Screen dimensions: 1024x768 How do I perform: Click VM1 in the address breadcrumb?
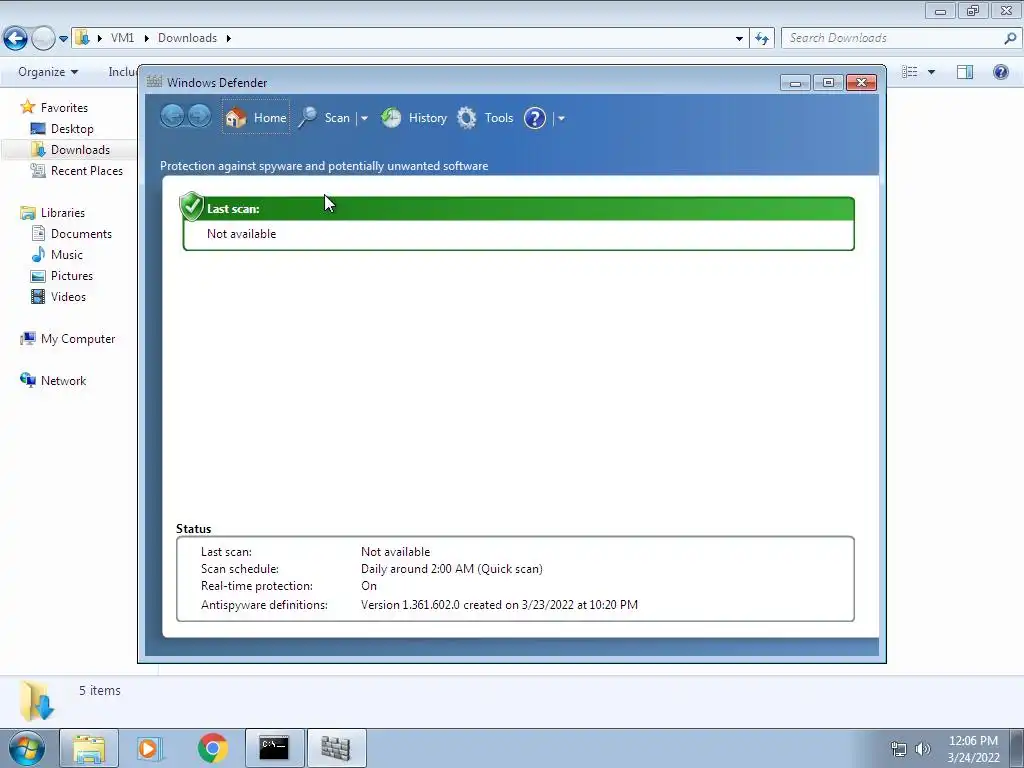pyautogui.click(x=122, y=38)
